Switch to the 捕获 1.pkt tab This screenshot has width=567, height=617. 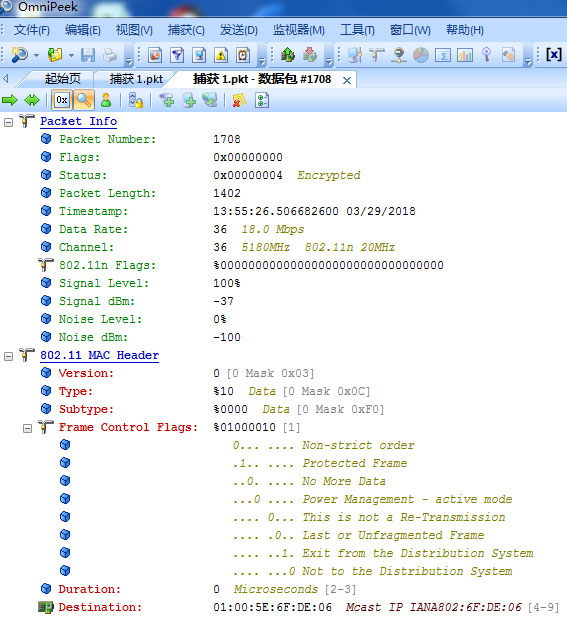click(x=136, y=79)
